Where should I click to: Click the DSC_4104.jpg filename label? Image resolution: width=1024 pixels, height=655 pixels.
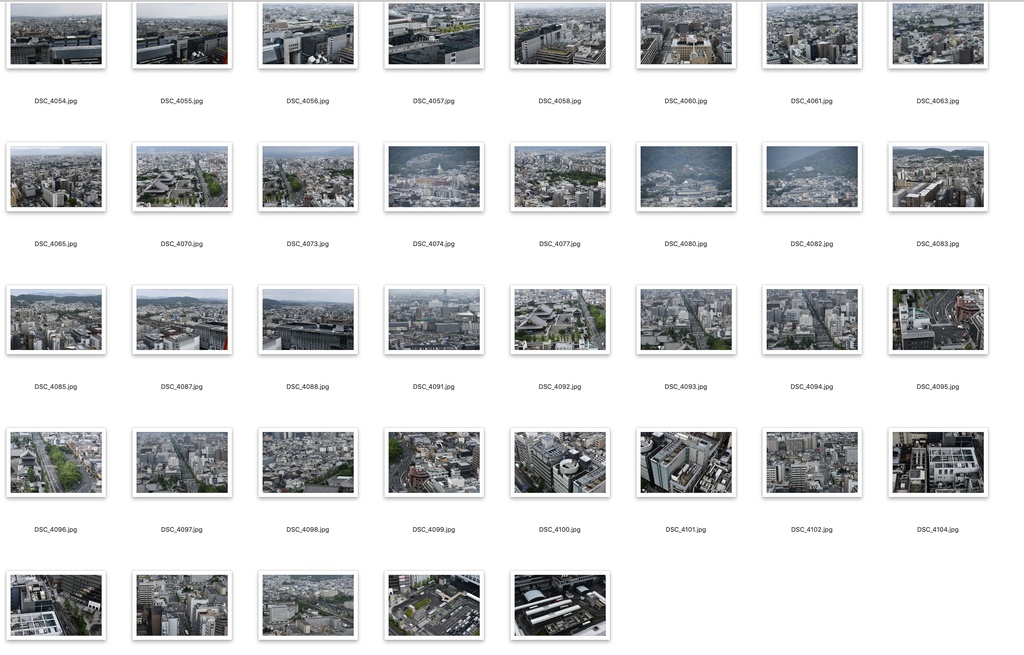coord(937,528)
